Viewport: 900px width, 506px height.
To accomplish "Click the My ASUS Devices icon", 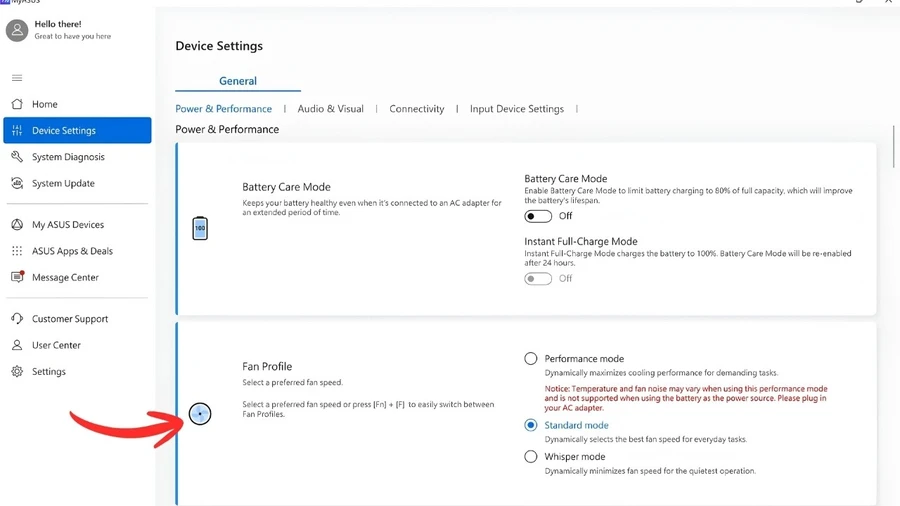I will (x=17, y=224).
